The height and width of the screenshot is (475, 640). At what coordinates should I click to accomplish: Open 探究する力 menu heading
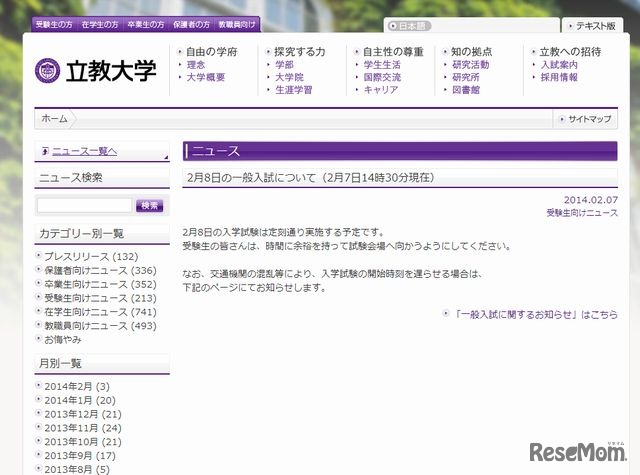point(300,52)
